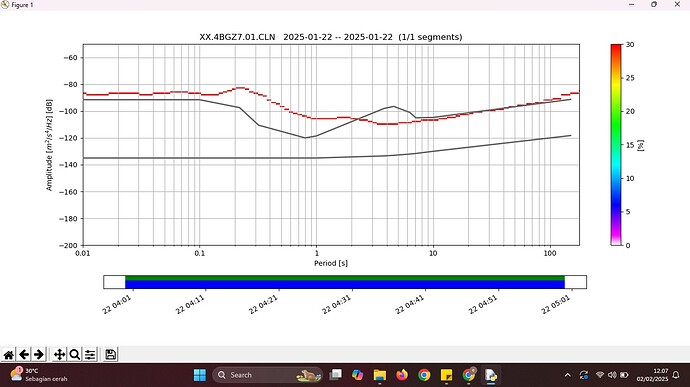This screenshot has height=387, width=690.
Task: Click the rainbow percentage colorbar
Action: coord(616,144)
